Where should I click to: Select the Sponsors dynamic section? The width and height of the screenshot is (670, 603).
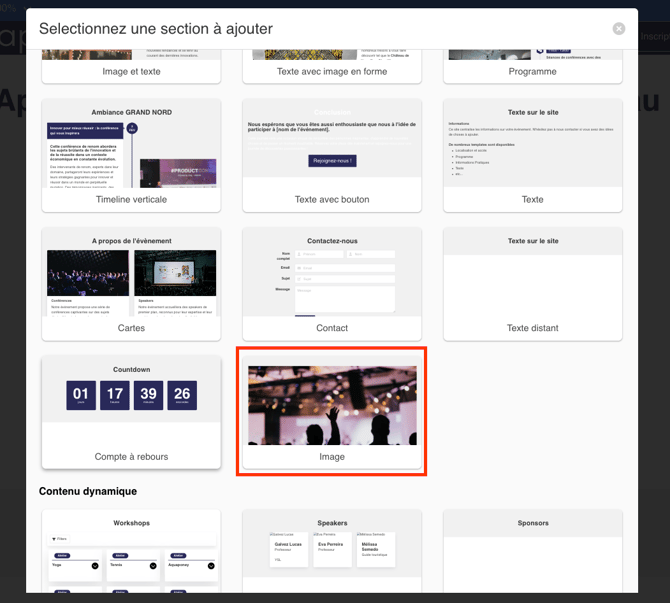coord(532,546)
